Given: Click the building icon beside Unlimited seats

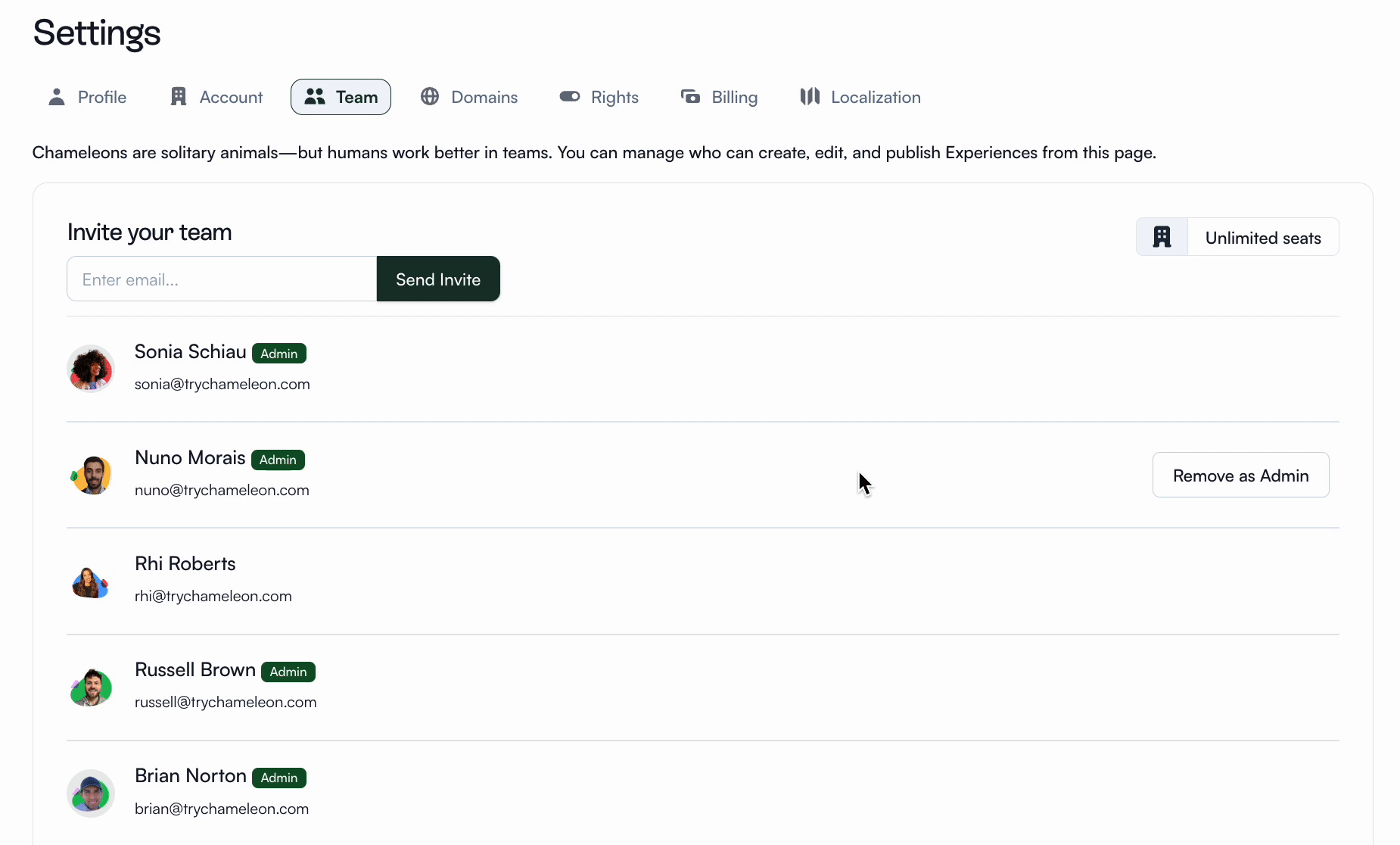Looking at the screenshot, I should [1162, 236].
